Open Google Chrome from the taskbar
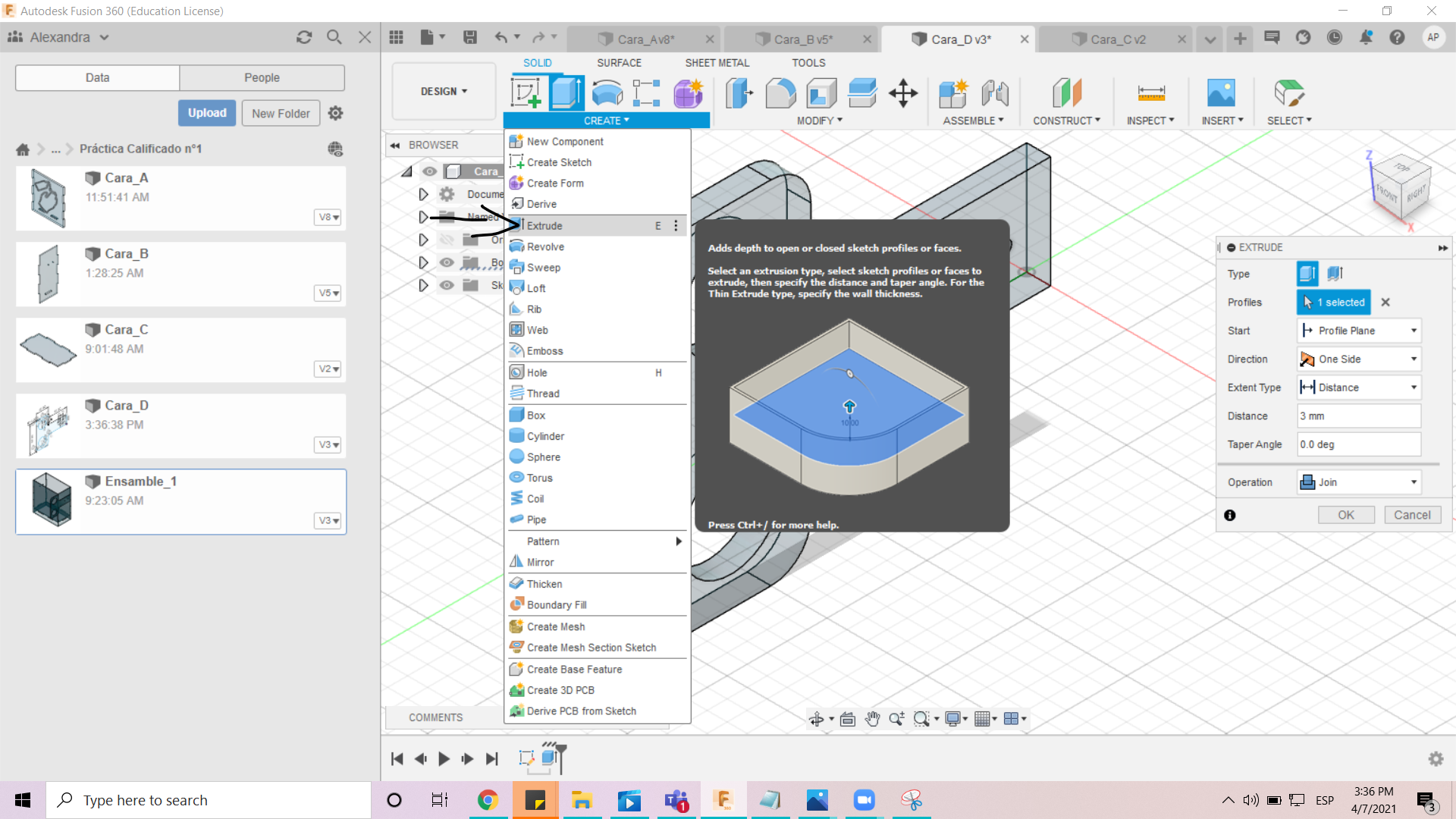 488,800
